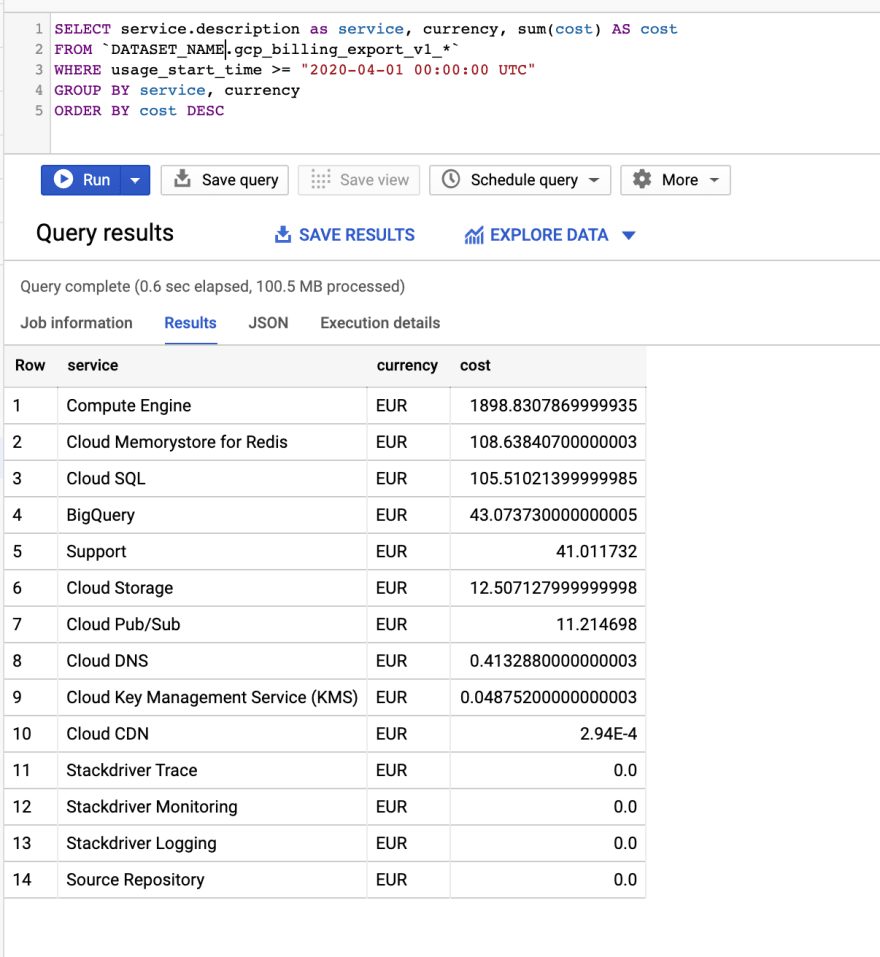The image size is (880, 957).
Task: Expand the More options dropdown arrow
Action: 714,180
